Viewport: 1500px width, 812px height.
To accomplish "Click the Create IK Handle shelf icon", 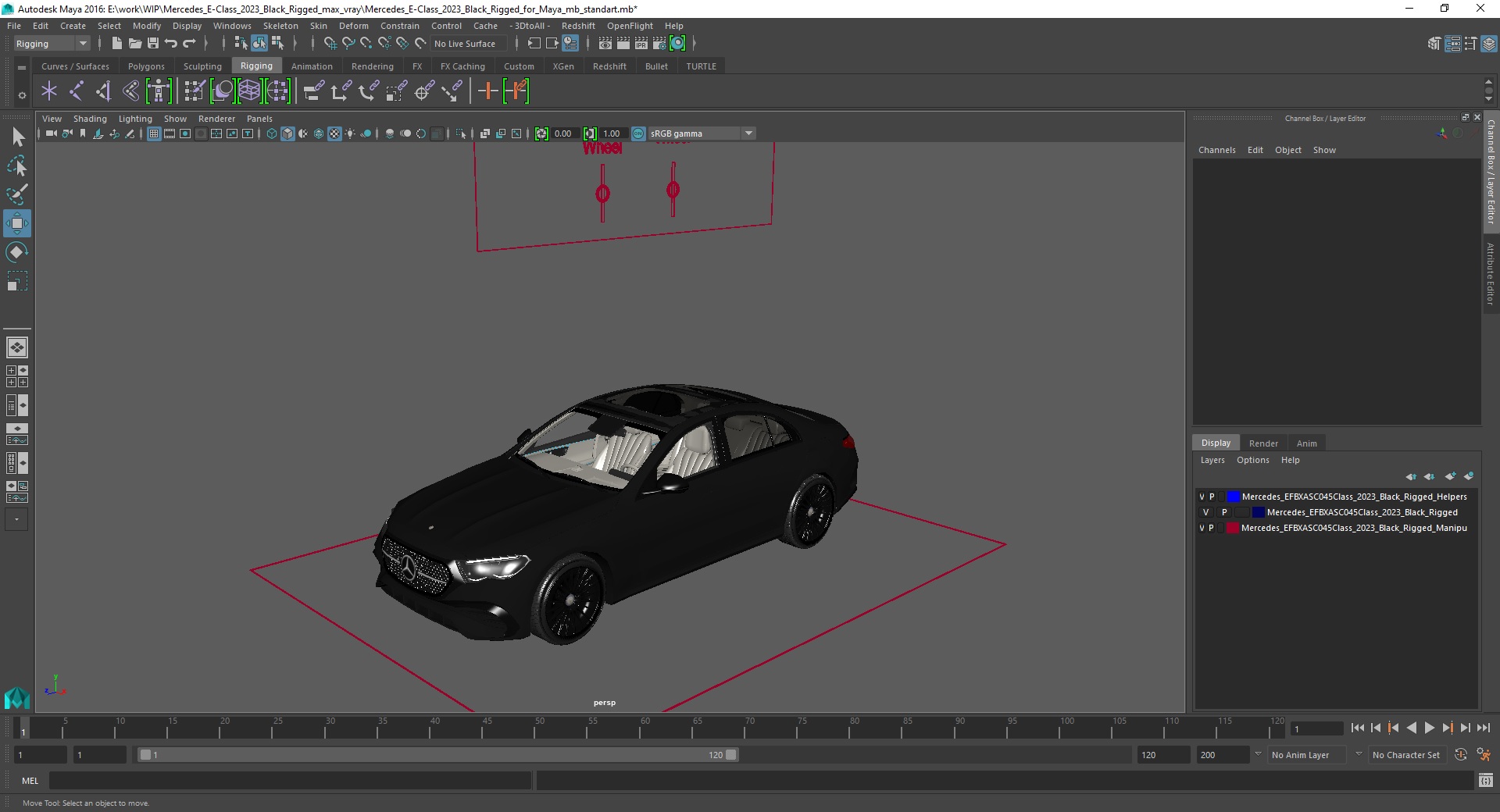I will pos(103,91).
